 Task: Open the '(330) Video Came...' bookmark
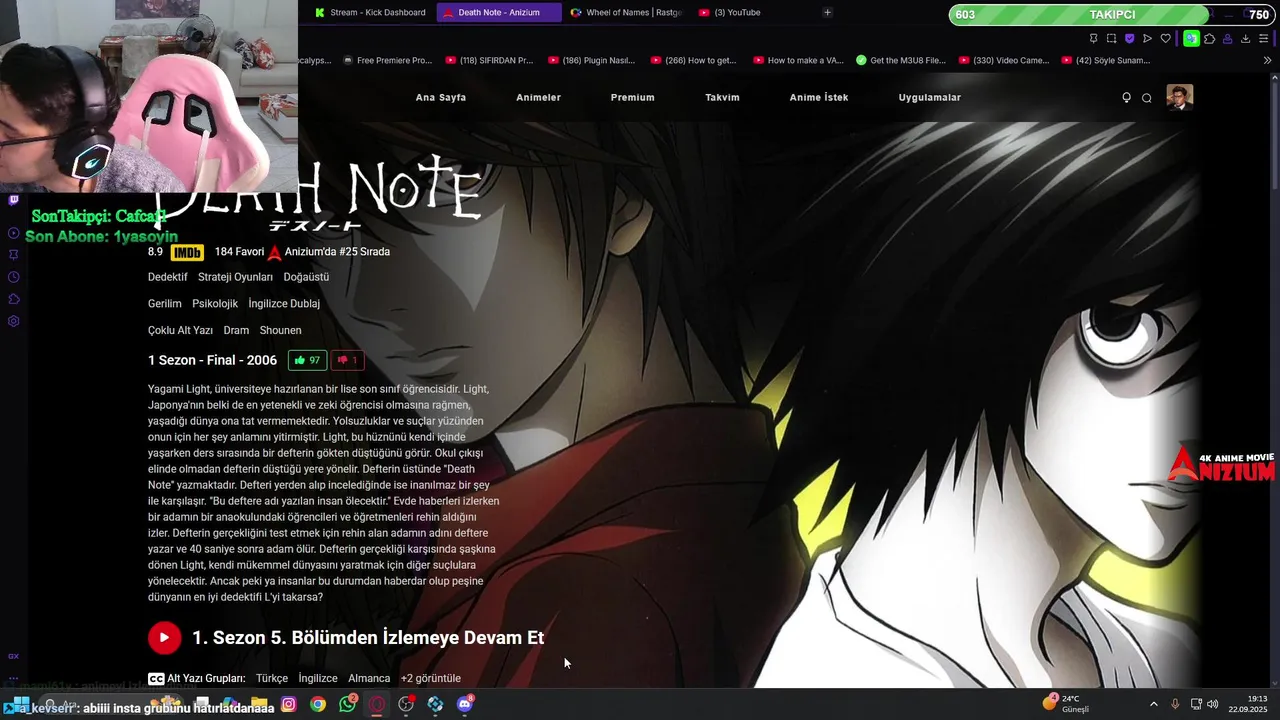pos(1004,60)
